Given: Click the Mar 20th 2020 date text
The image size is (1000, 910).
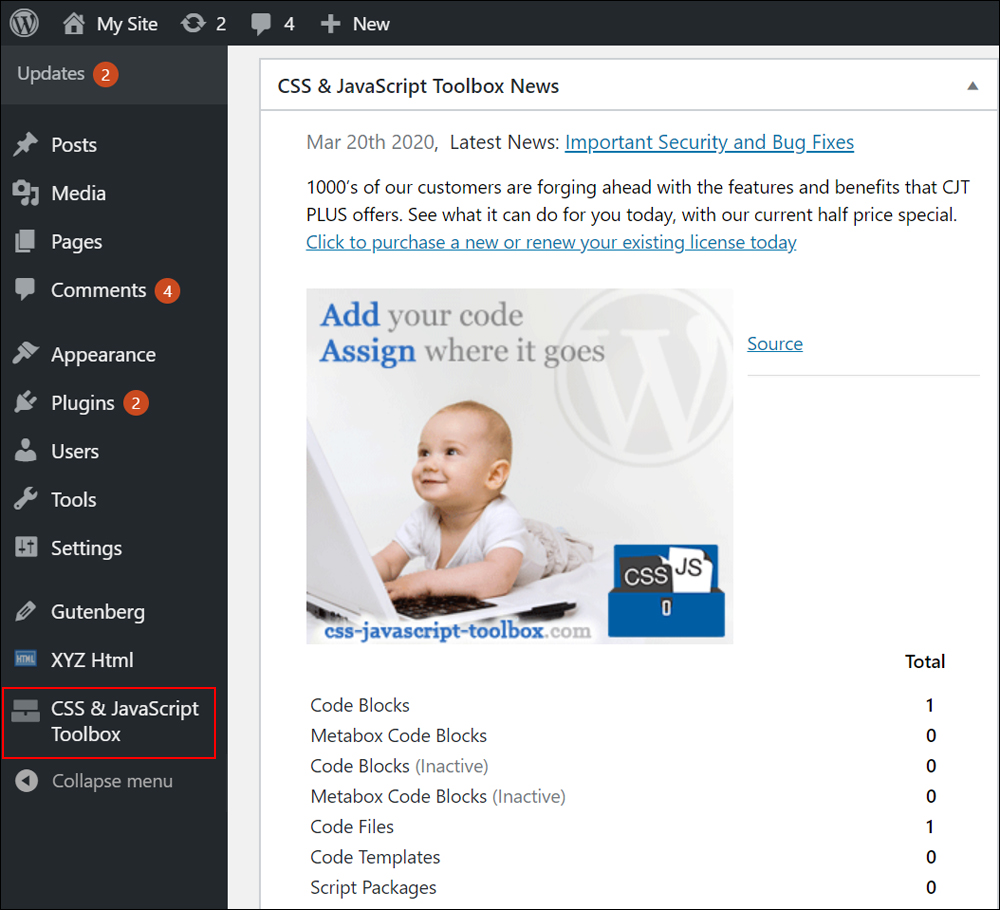Looking at the screenshot, I should [372, 142].
